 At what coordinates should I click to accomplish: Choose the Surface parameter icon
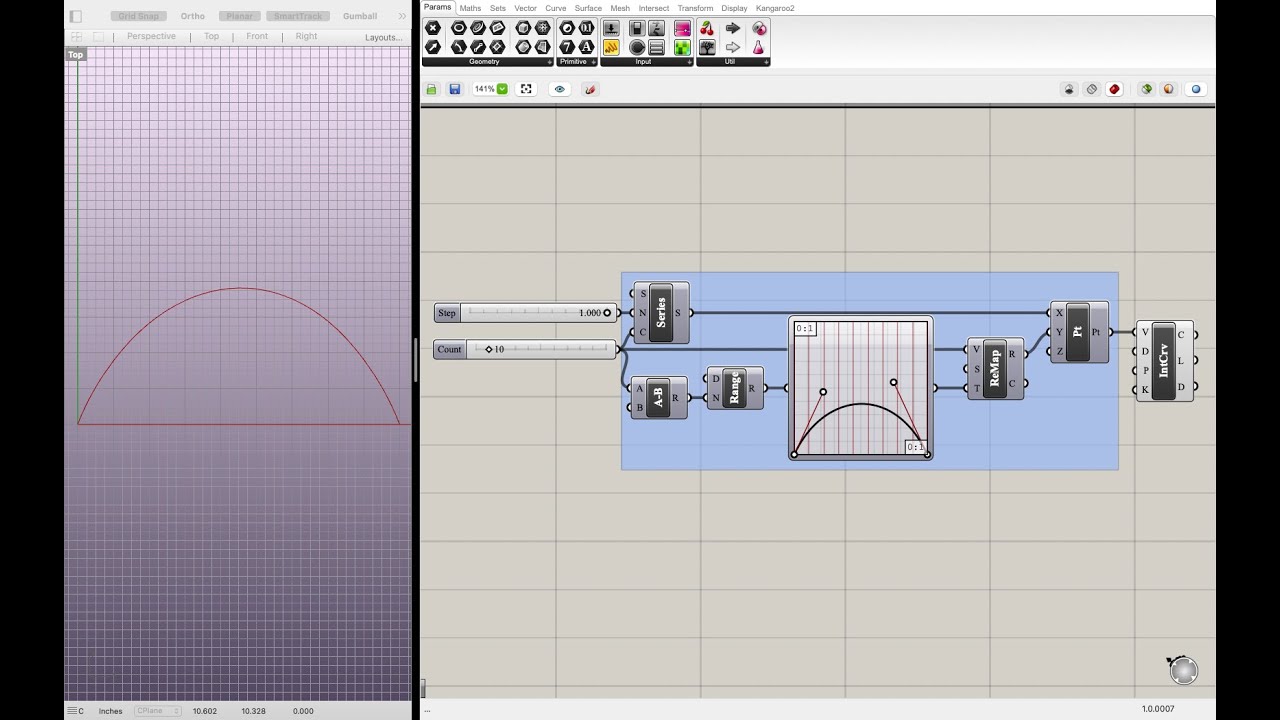543,47
